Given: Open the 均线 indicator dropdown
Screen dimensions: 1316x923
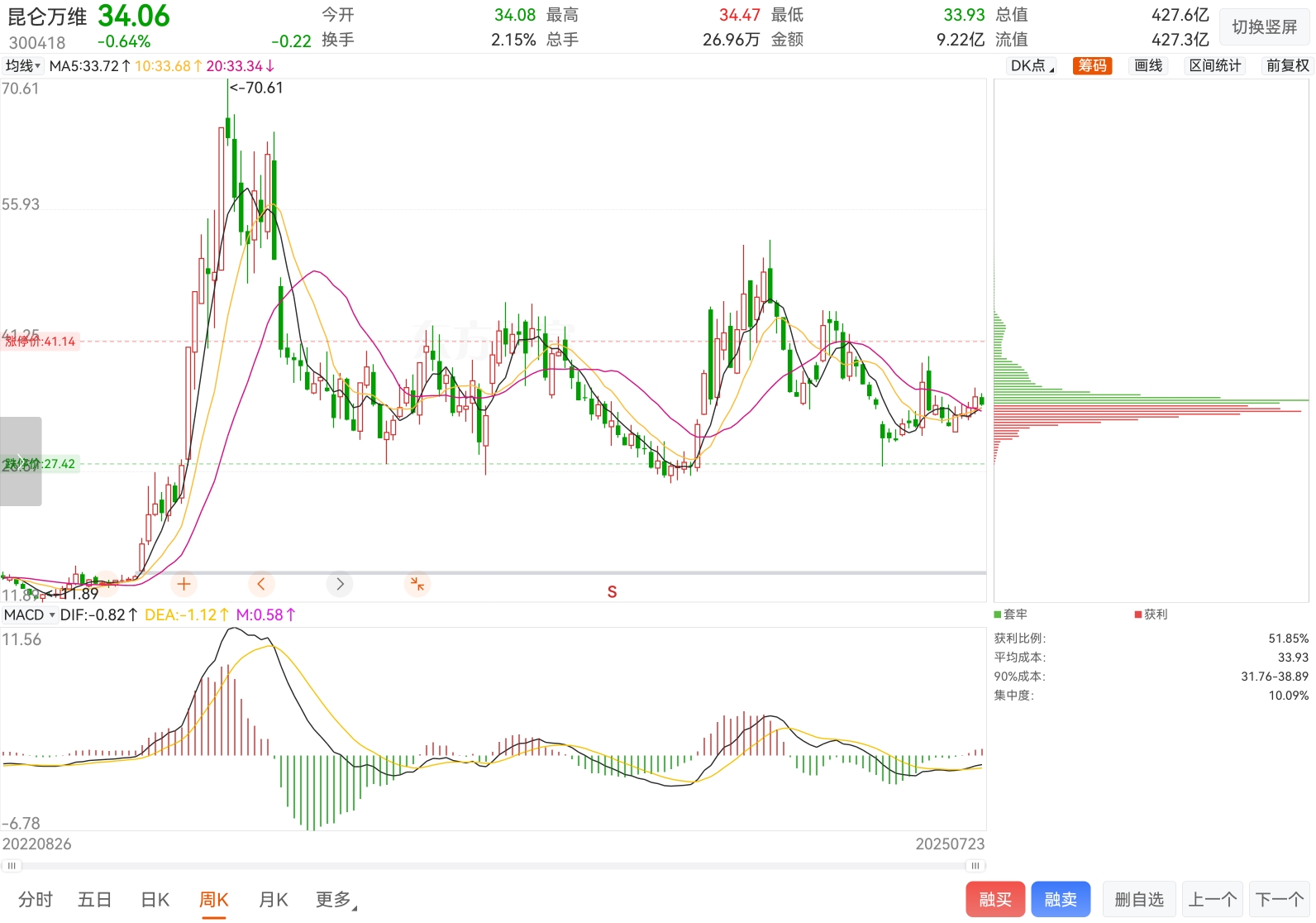Looking at the screenshot, I should 23,65.
